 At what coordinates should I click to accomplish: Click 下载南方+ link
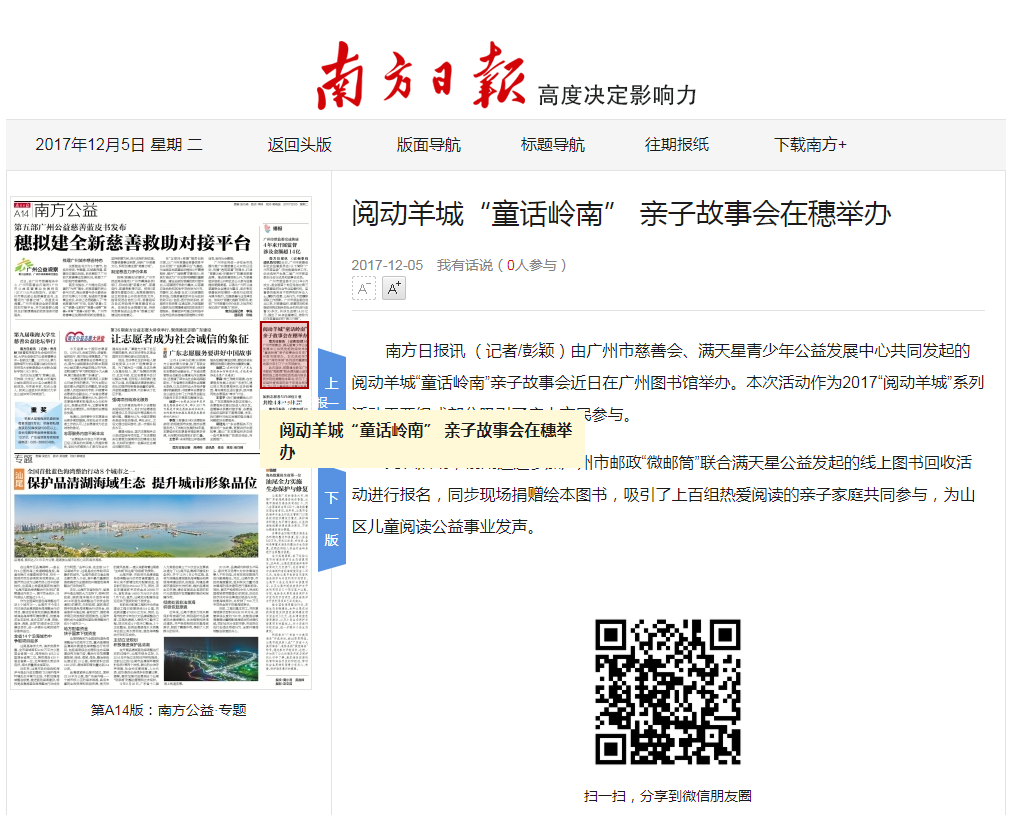point(810,145)
